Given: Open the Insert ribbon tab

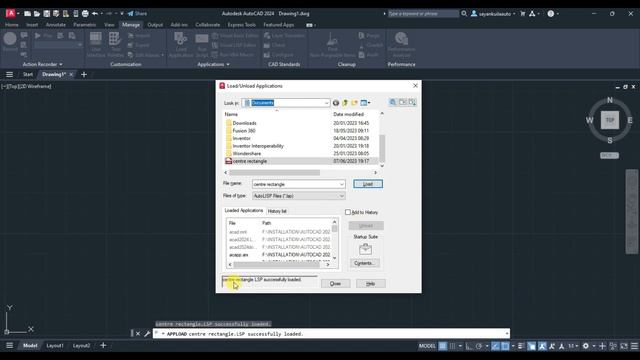Looking at the screenshot, I should [x=32, y=24].
